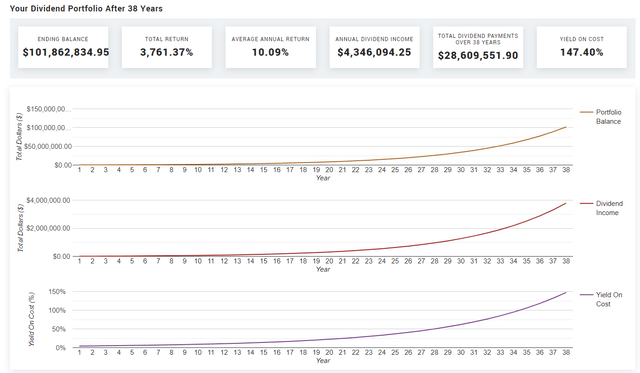Click the 'Yield On Cost (%)' vertical axis title
640x373 pixels.
coord(32,320)
